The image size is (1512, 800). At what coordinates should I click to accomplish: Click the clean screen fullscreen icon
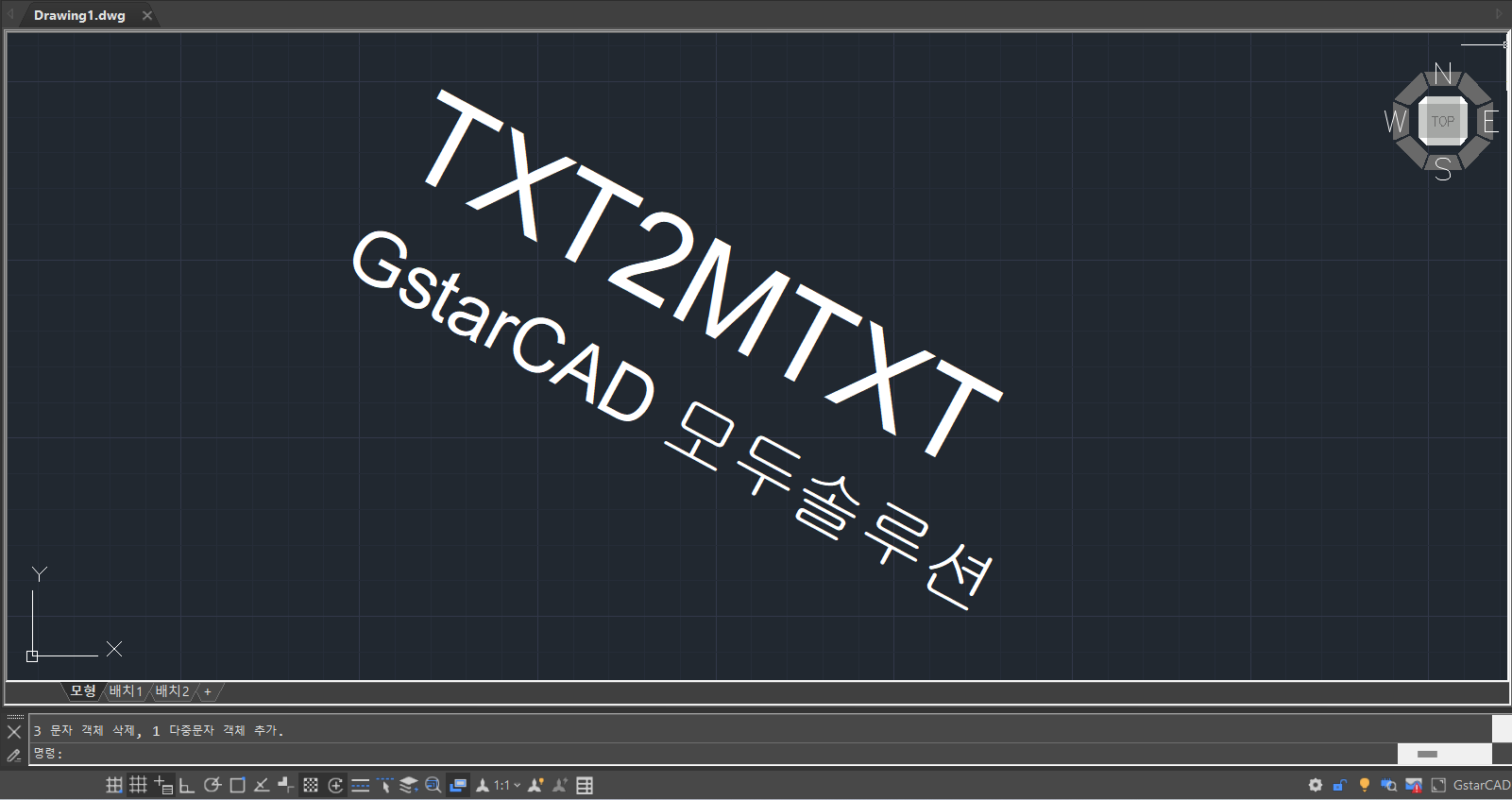tap(1438, 785)
